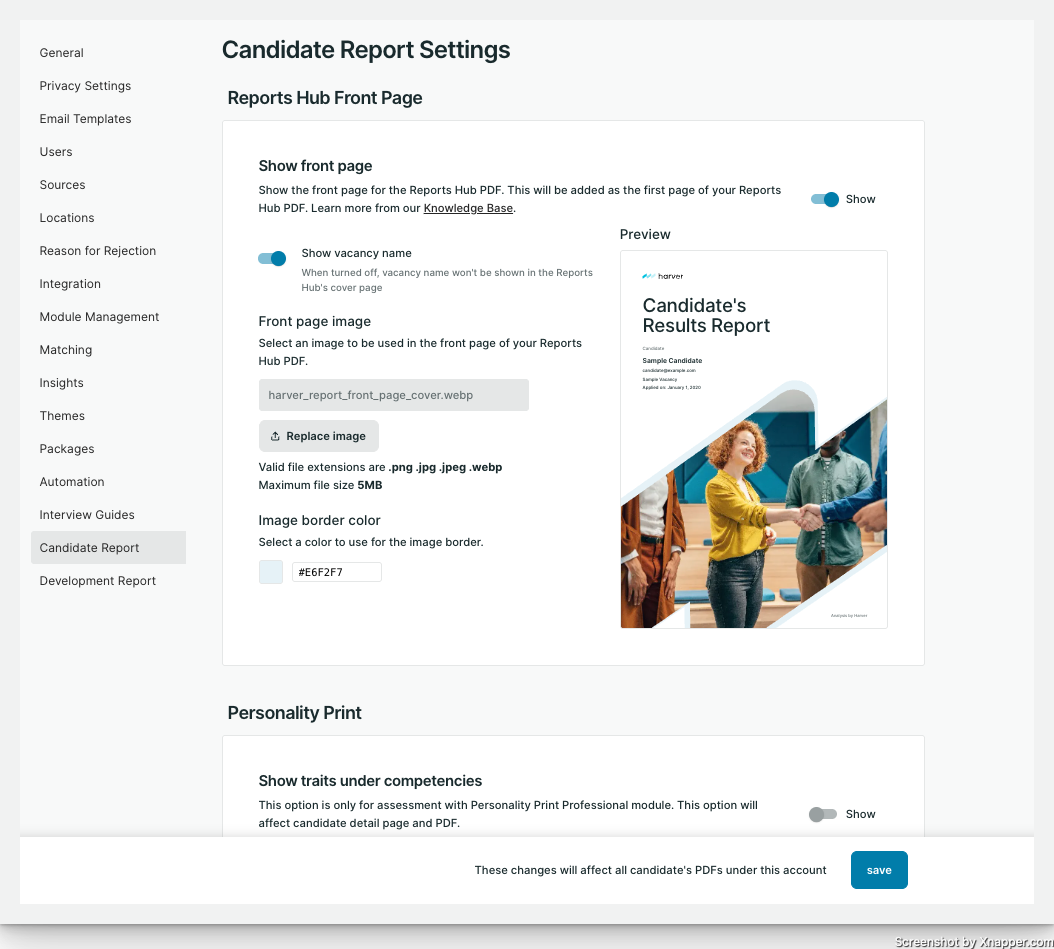This screenshot has height=949, width=1054.
Task: Click the 'Front page image' label
Action: coord(315,321)
